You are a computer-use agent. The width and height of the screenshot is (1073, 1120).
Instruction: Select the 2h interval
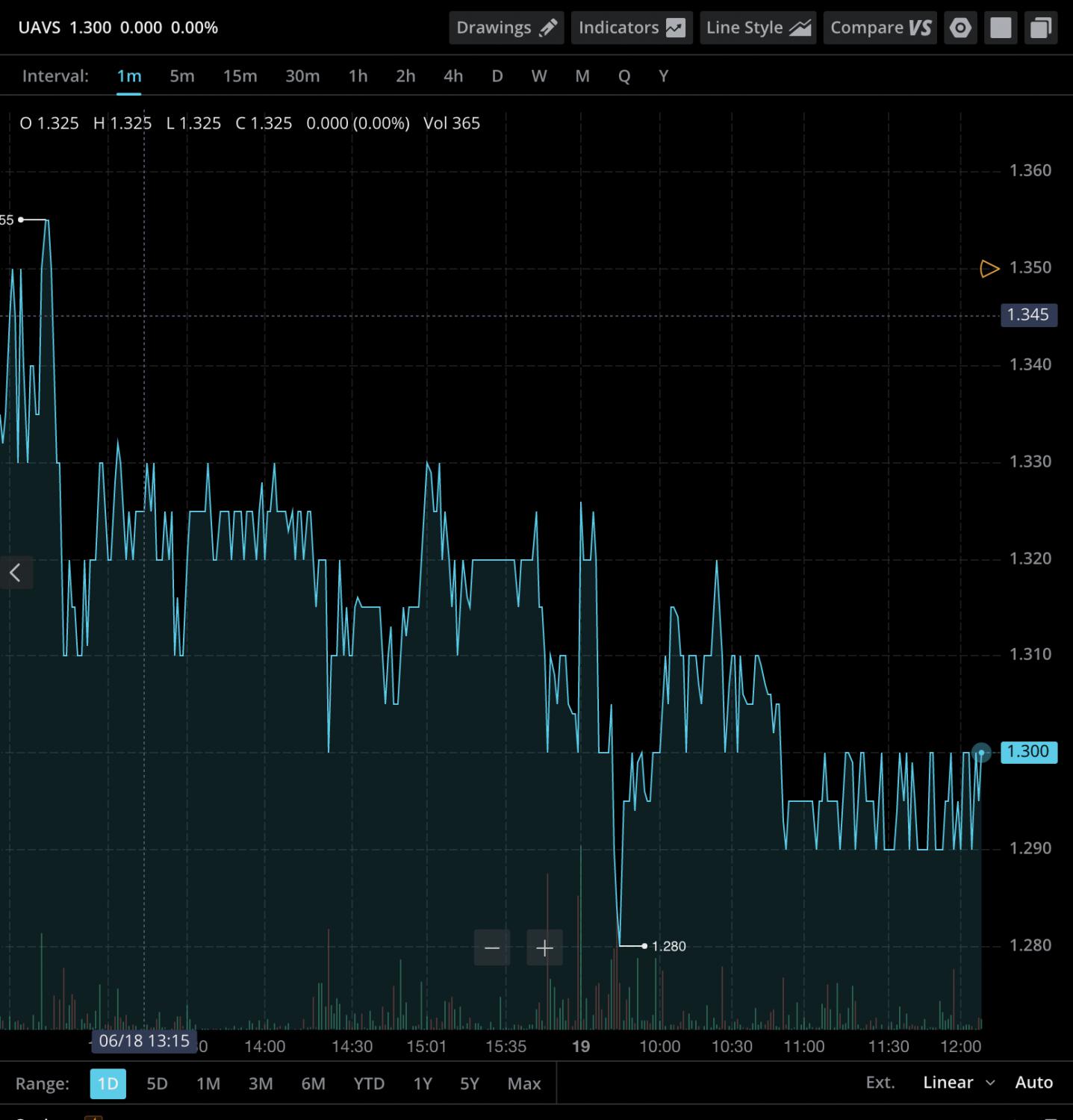pyautogui.click(x=405, y=76)
